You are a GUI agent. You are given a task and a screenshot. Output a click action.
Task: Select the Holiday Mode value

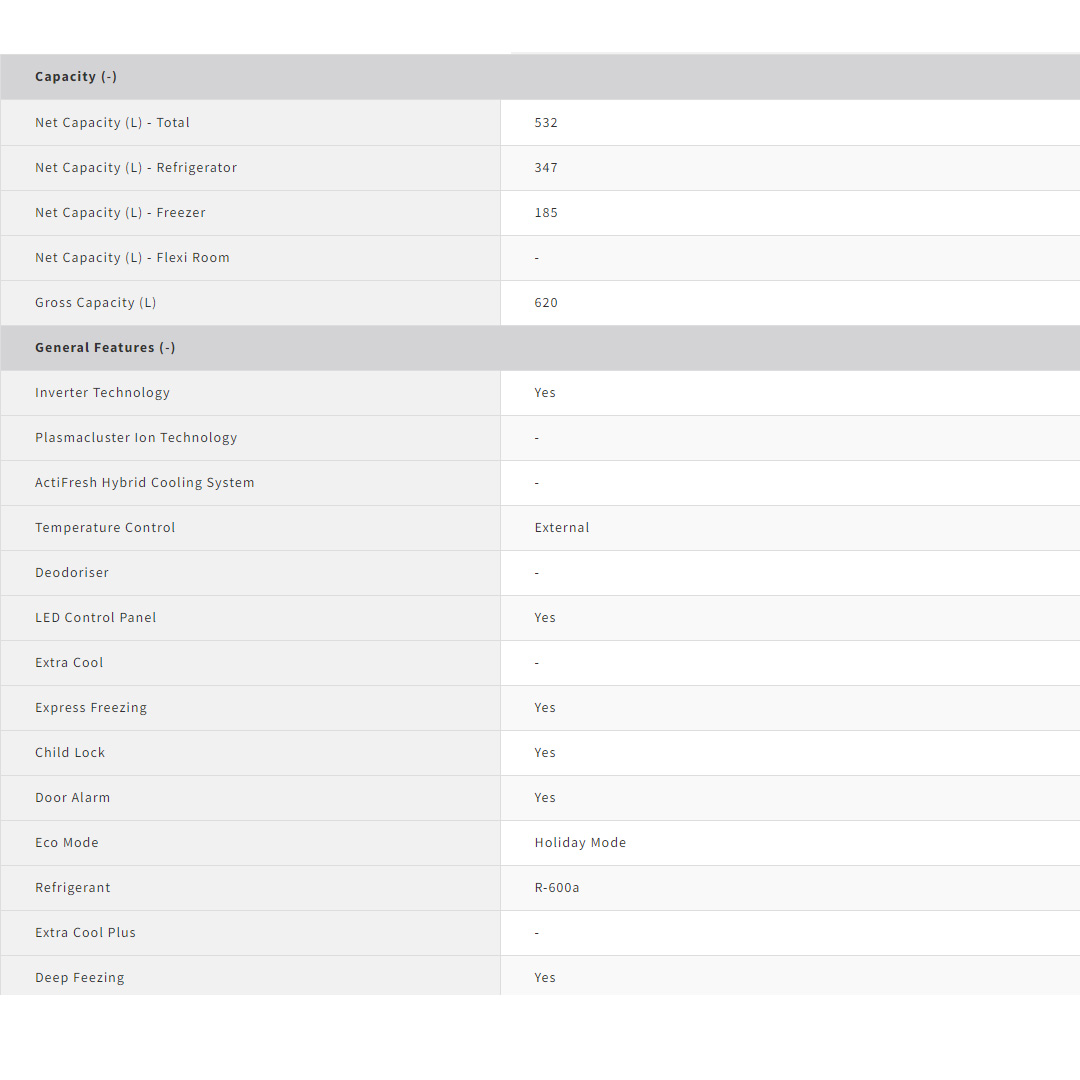580,843
